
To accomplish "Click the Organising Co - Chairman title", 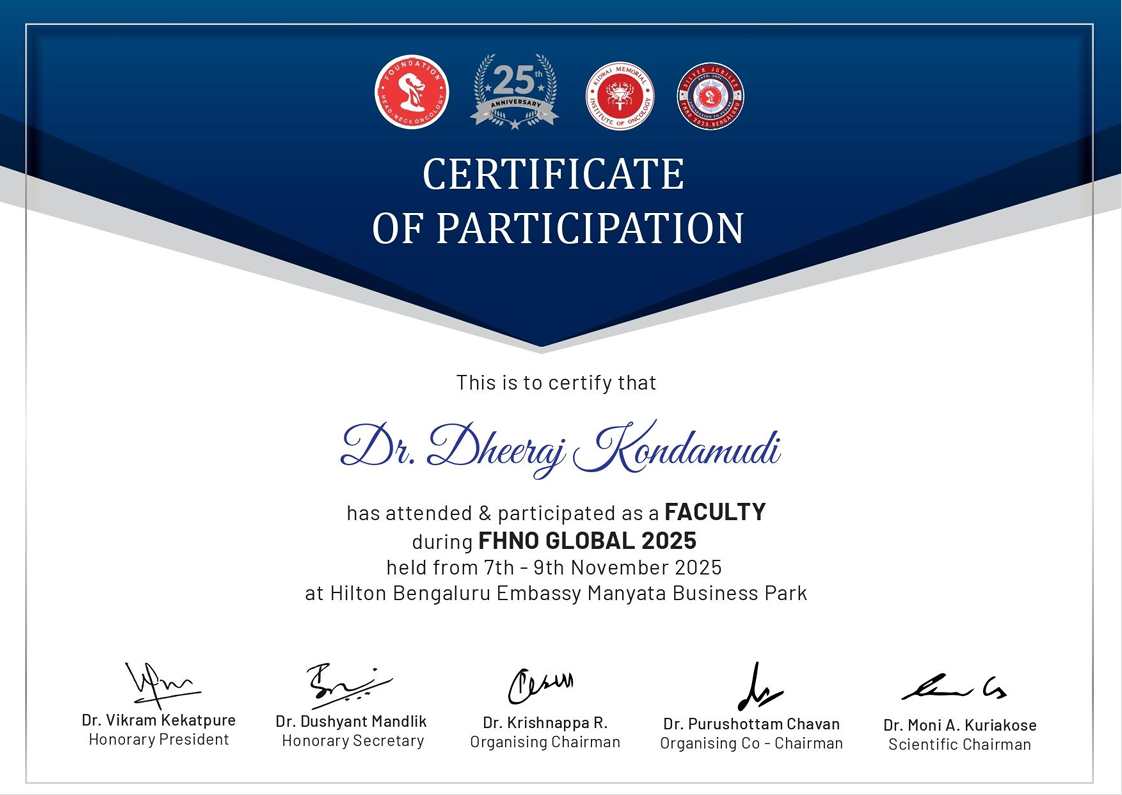I will [751, 743].
